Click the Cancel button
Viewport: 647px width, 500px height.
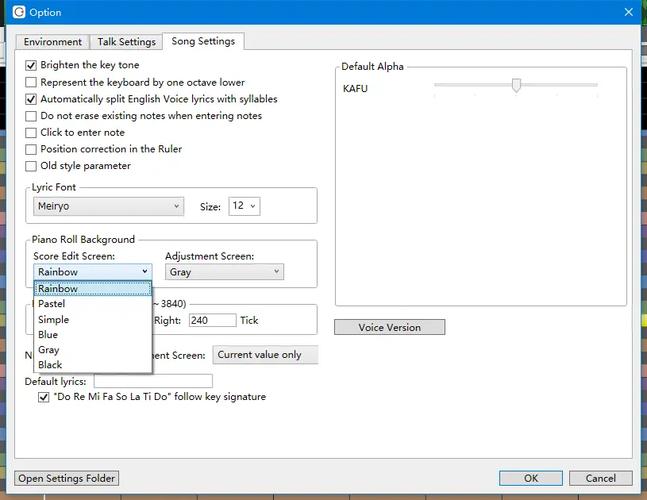600,478
